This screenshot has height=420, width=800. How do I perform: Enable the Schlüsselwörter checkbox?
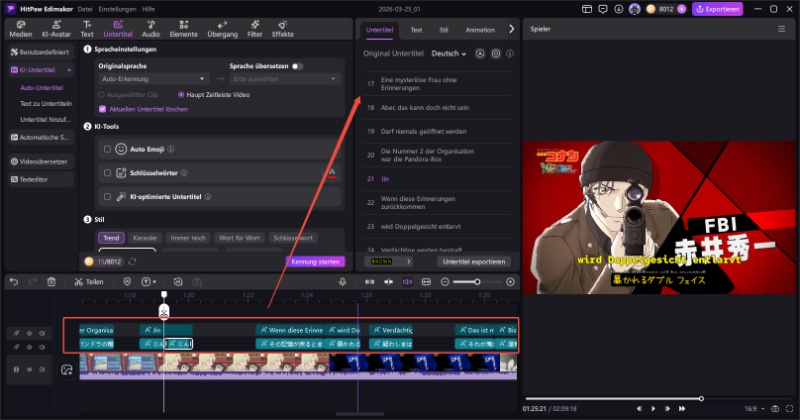click(x=107, y=173)
